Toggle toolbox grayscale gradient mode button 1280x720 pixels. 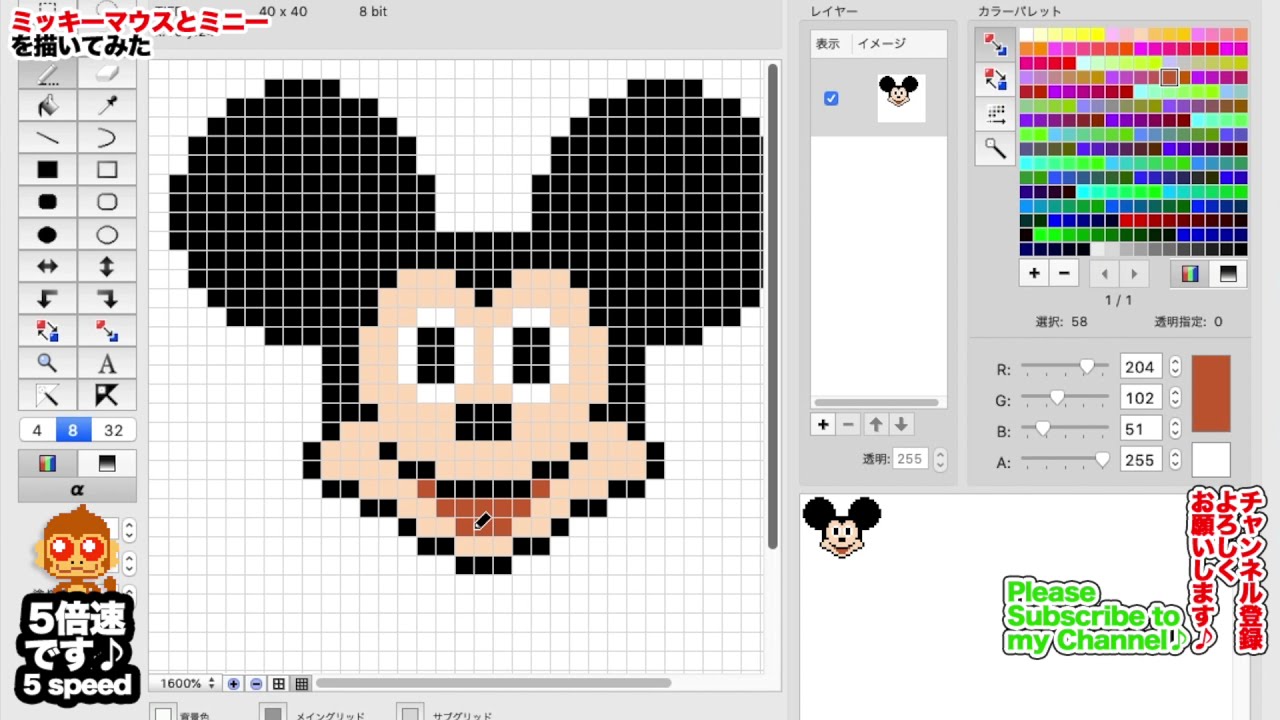coord(107,463)
